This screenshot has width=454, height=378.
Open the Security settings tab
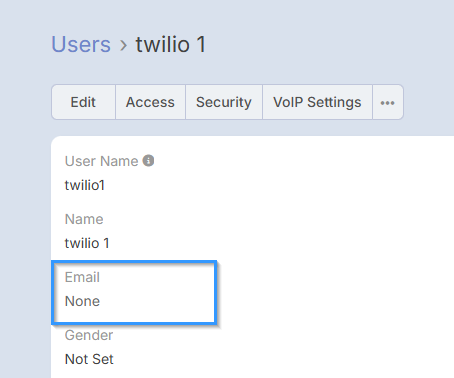224,102
